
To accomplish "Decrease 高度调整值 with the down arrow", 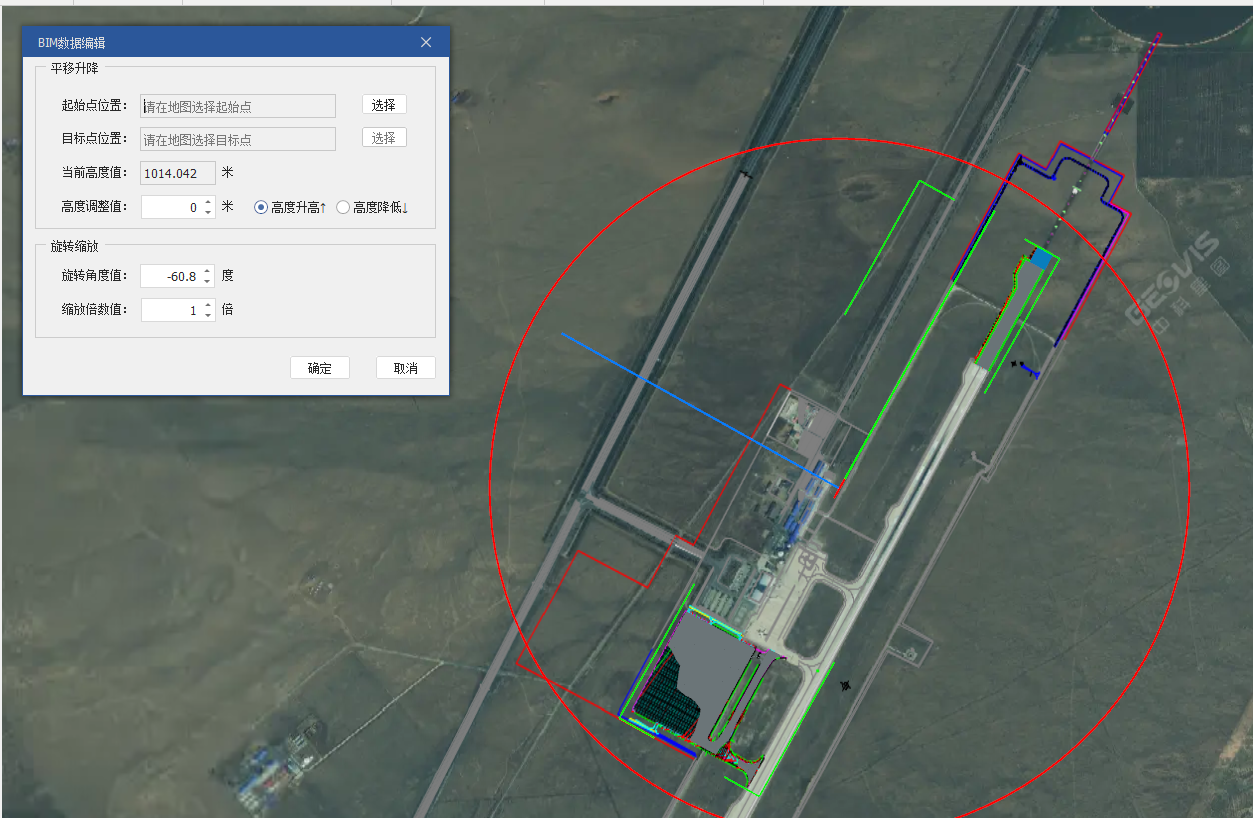I will (x=208, y=212).
